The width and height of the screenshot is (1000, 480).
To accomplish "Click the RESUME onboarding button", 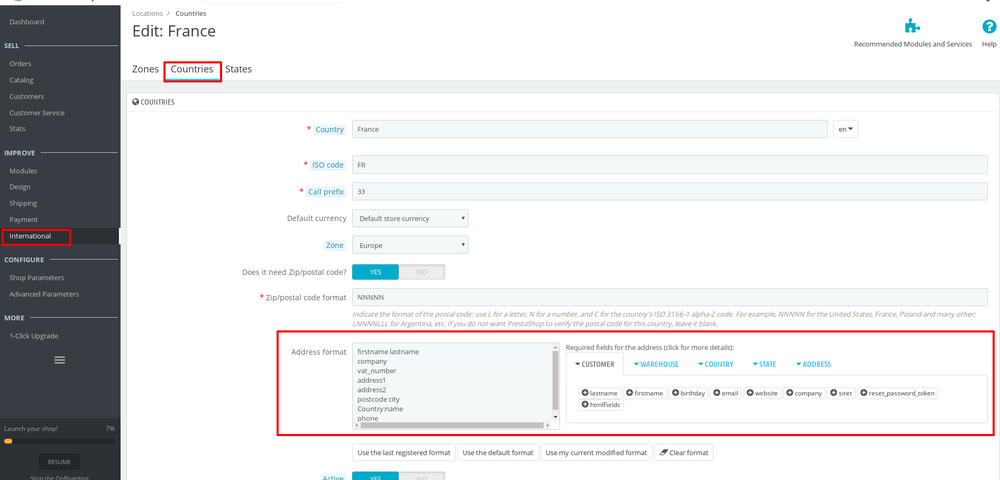I will click(60, 462).
